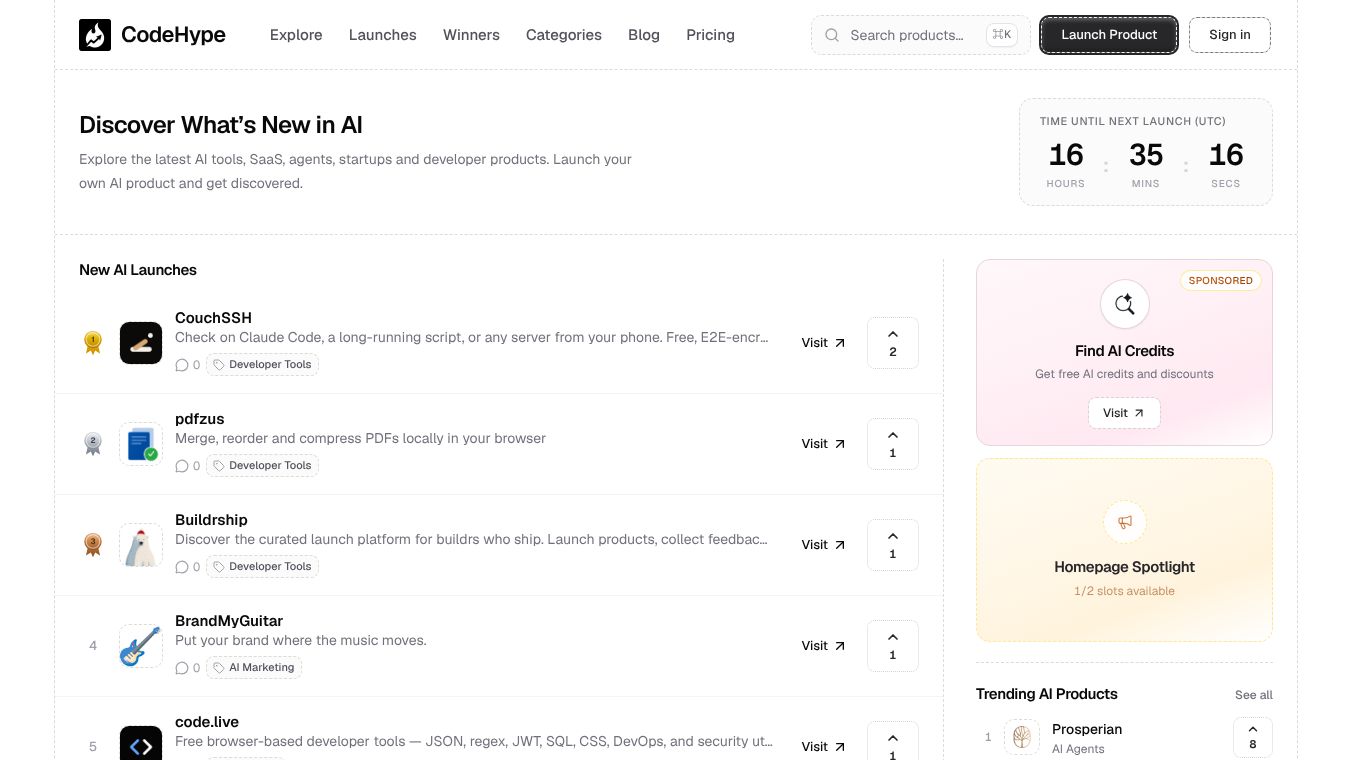This screenshot has height=760, width=1352.
Task: Click the comment bubble icon under pdfzus
Action: pyautogui.click(x=182, y=466)
